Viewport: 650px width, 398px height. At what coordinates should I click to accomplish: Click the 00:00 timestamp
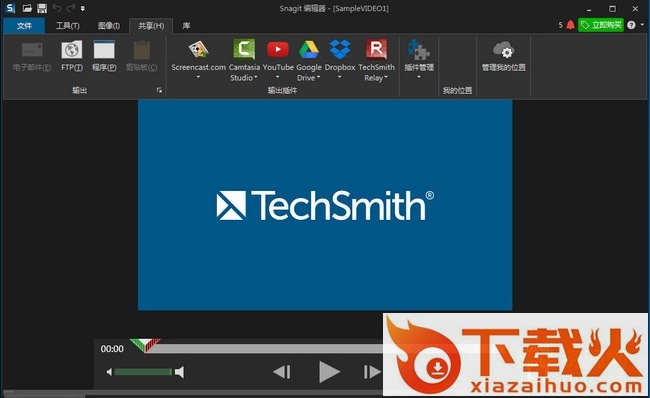(x=112, y=349)
